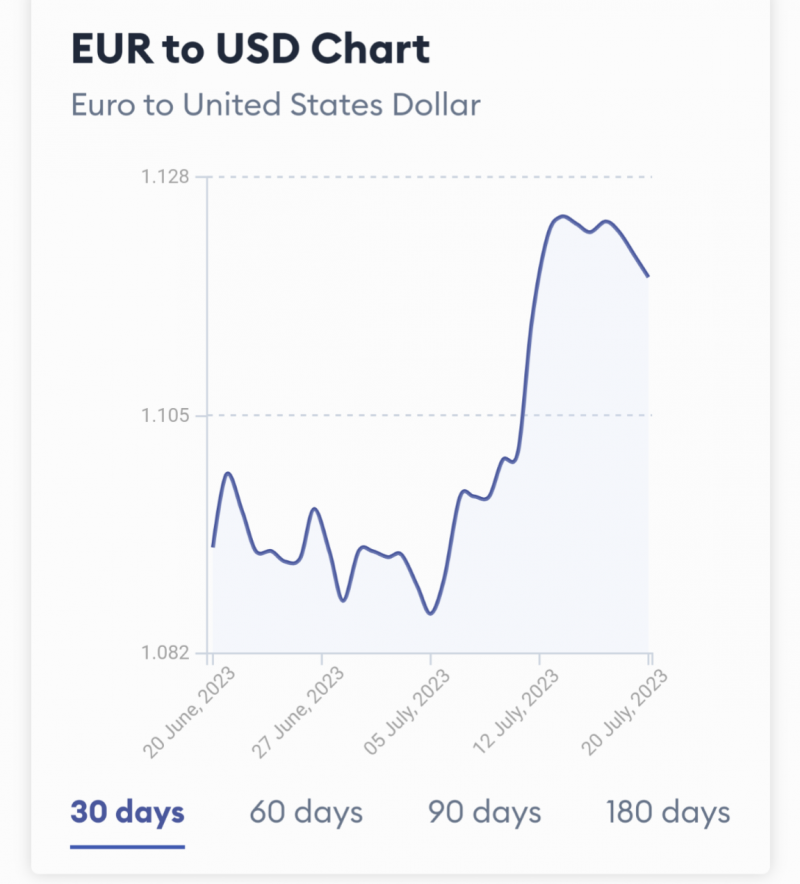Click the 20 July, 2023 date label
The height and width of the screenshot is (884, 800).
tap(624, 711)
